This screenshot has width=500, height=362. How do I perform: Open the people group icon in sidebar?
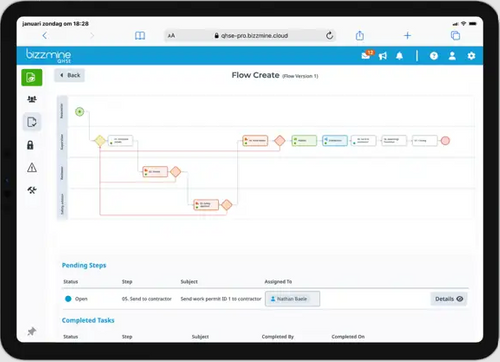coord(32,99)
